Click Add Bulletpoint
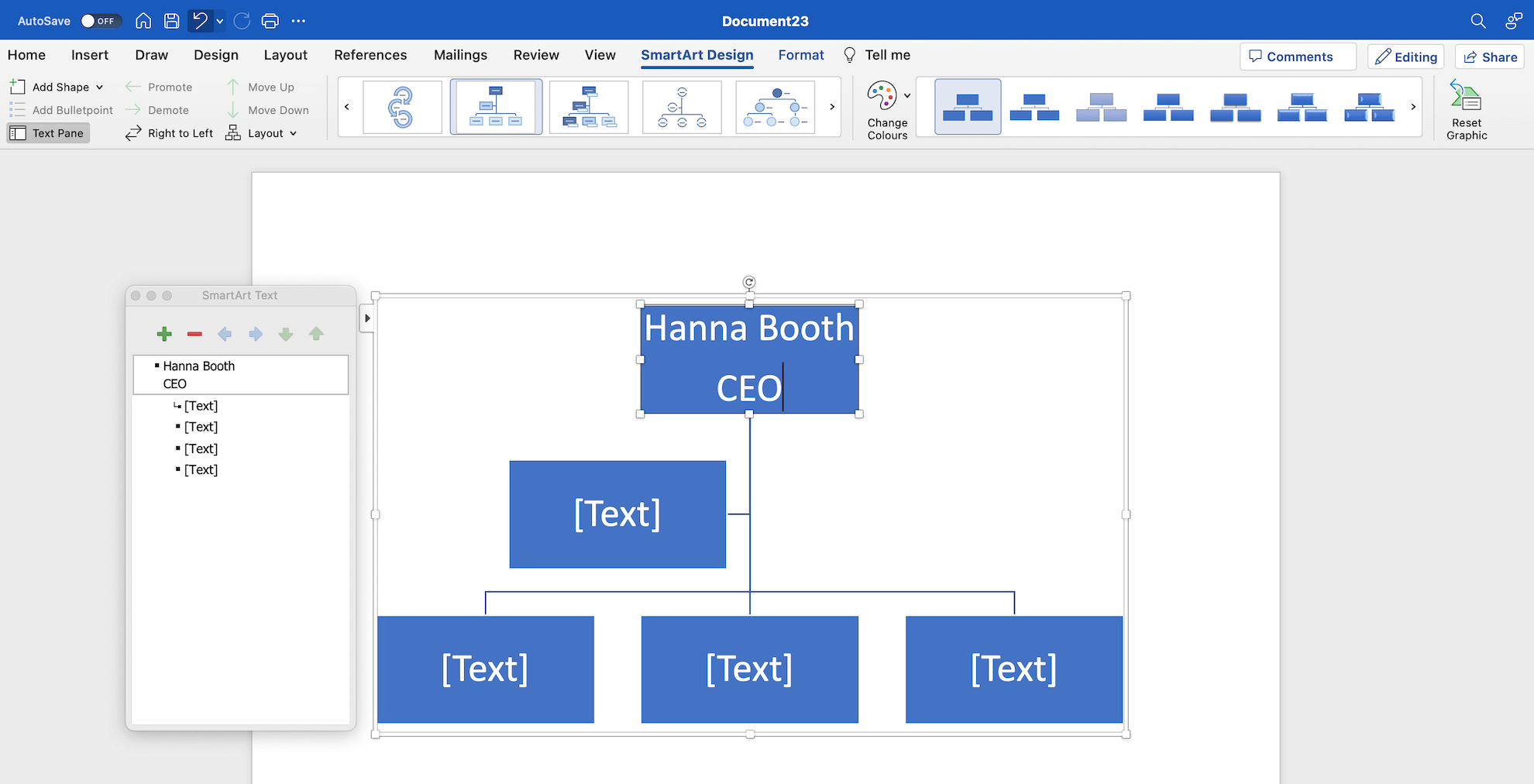This screenshot has width=1534, height=784. coord(61,110)
